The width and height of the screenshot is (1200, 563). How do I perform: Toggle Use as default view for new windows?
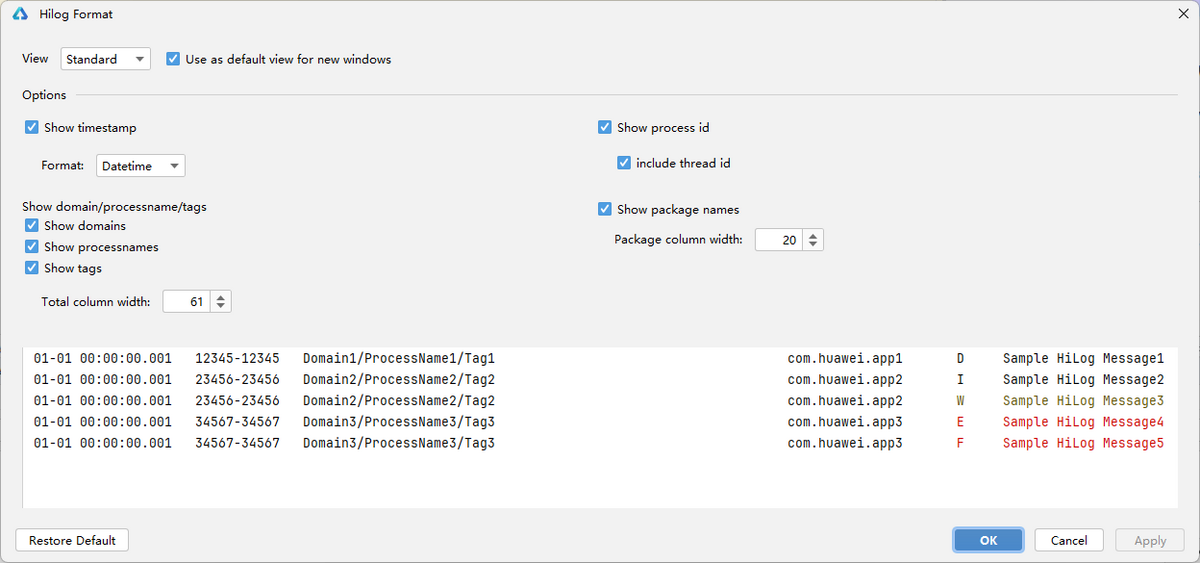(x=173, y=59)
